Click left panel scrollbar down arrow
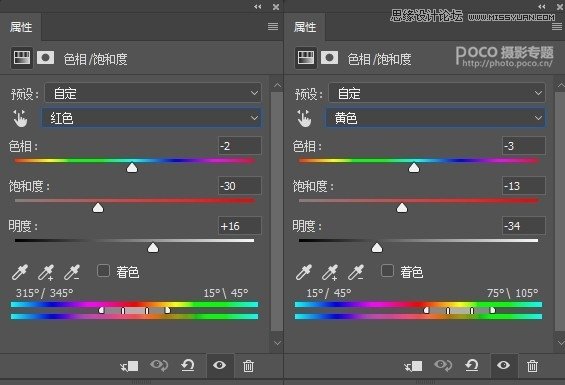 [277, 343]
